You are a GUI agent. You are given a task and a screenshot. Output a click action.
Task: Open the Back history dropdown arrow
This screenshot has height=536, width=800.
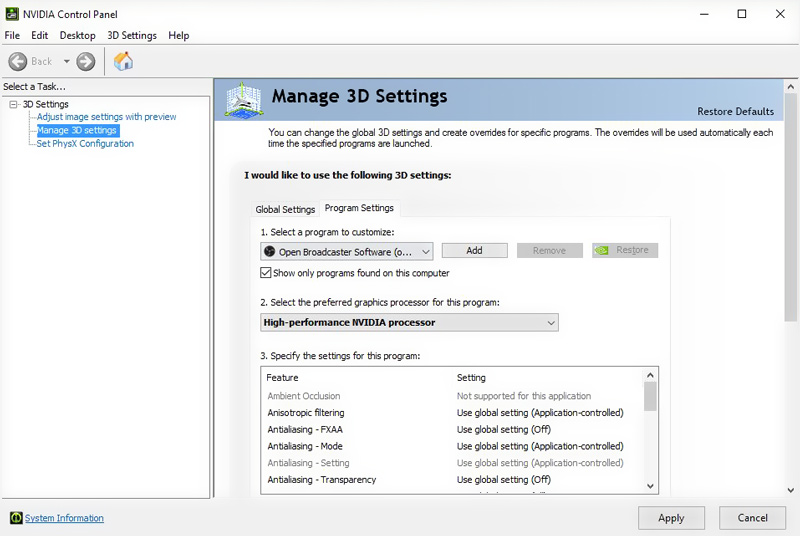click(x=66, y=61)
